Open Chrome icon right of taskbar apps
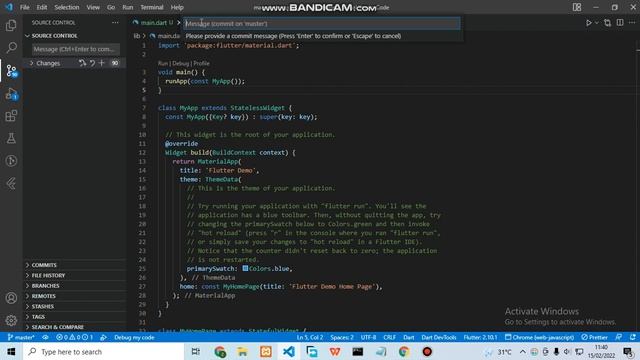 (x=404, y=351)
